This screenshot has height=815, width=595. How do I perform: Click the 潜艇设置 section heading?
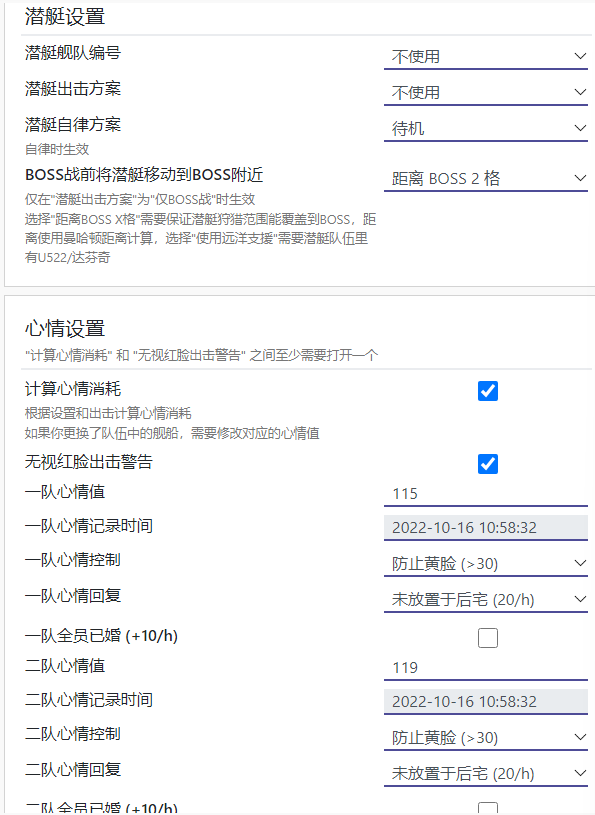(65, 17)
